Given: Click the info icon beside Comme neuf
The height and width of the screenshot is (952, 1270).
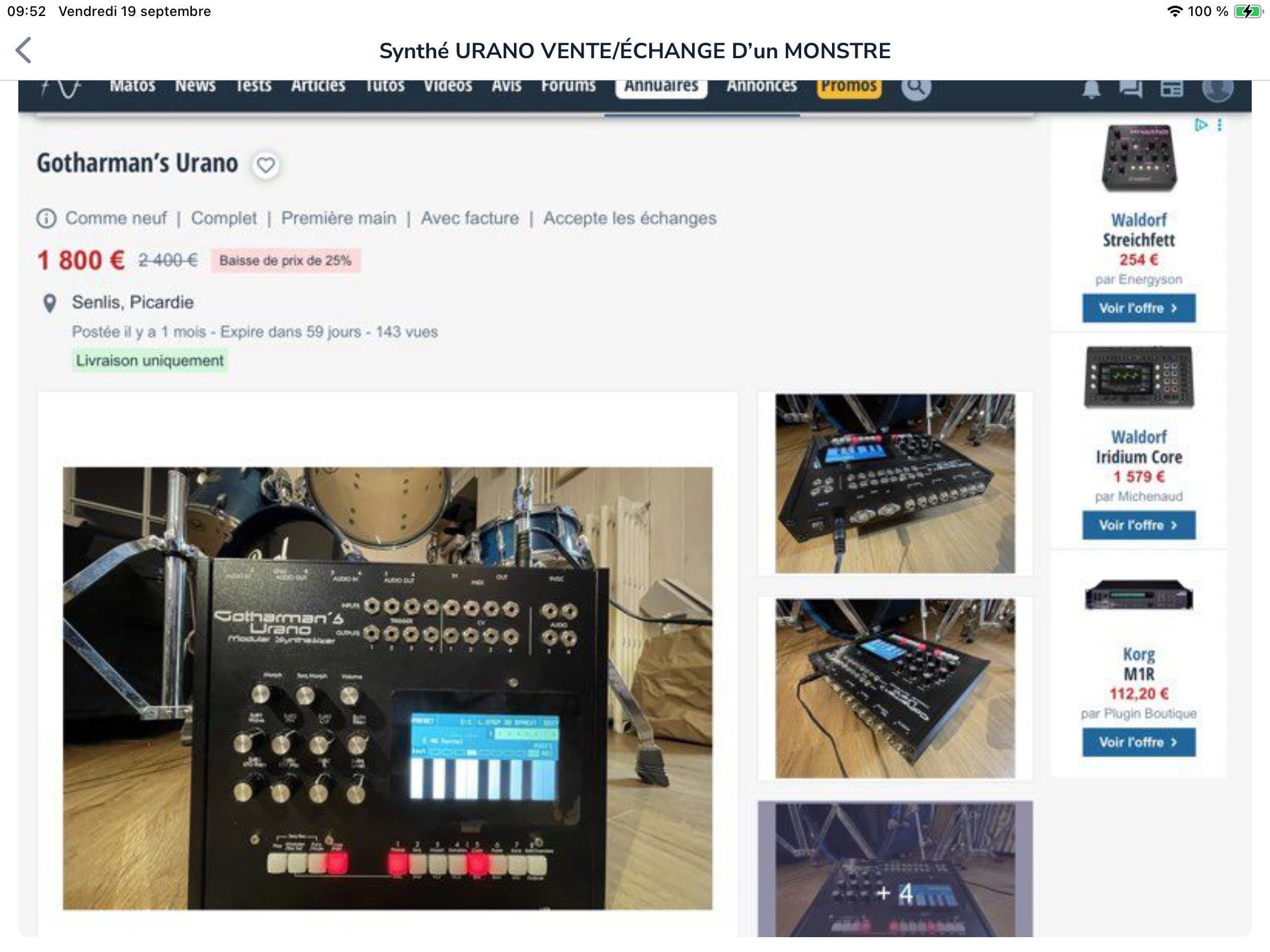Looking at the screenshot, I should 46,219.
